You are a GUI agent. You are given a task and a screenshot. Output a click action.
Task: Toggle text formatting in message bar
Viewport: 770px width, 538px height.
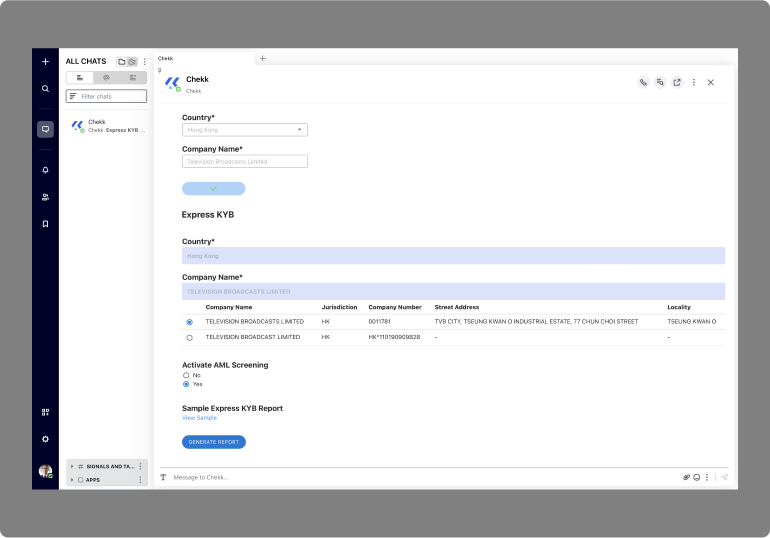163,477
